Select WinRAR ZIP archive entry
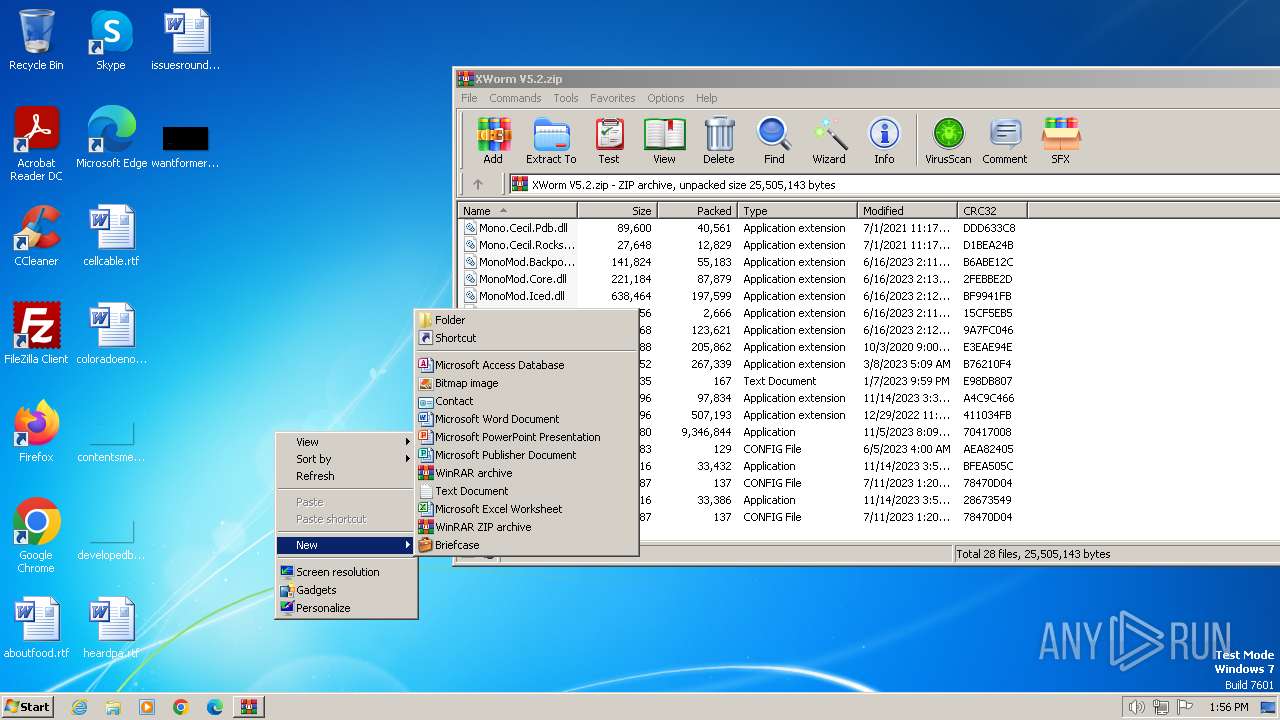1280x720 pixels. [527, 527]
